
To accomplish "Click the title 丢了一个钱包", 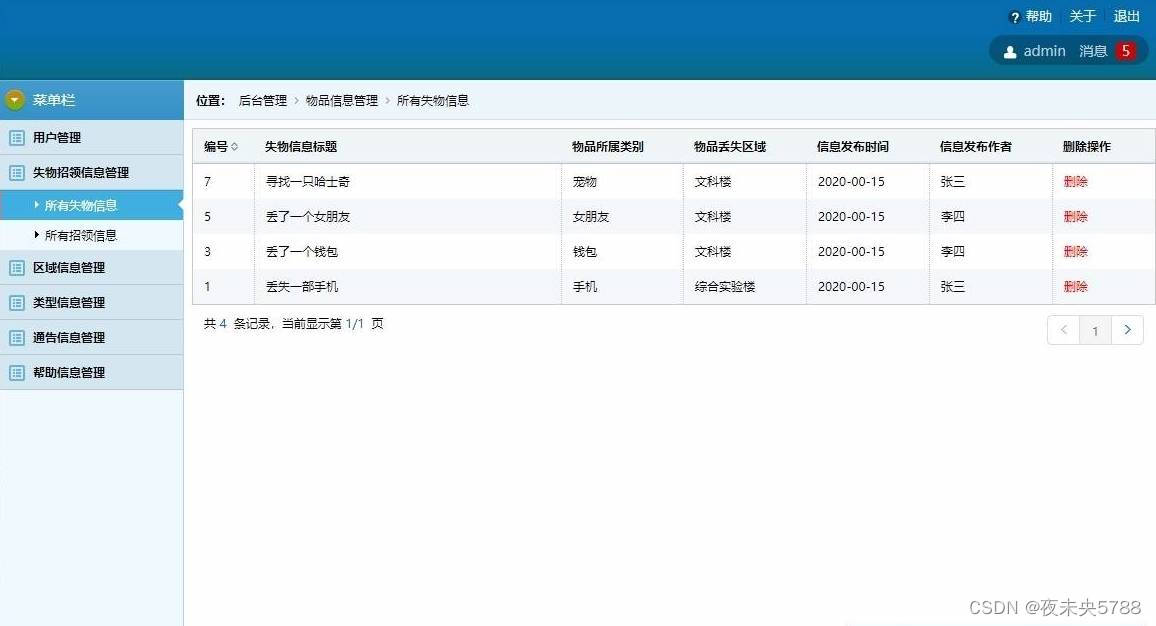I will 302,252.
